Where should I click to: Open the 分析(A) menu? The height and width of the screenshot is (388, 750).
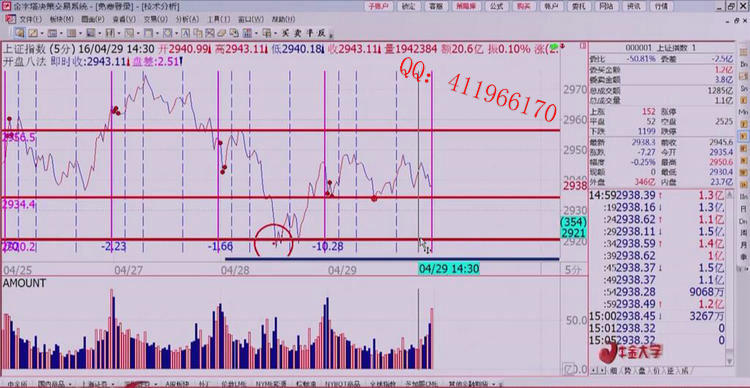click(x=187, y=20)
